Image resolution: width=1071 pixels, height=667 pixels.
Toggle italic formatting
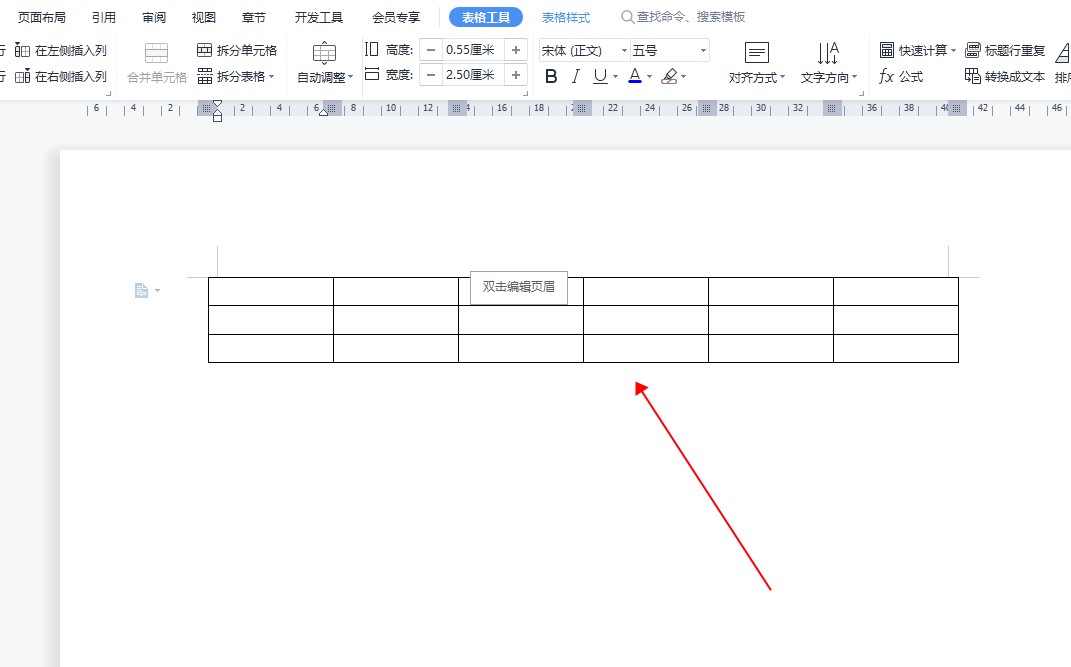pyautogui.click(x=576, y=76)
